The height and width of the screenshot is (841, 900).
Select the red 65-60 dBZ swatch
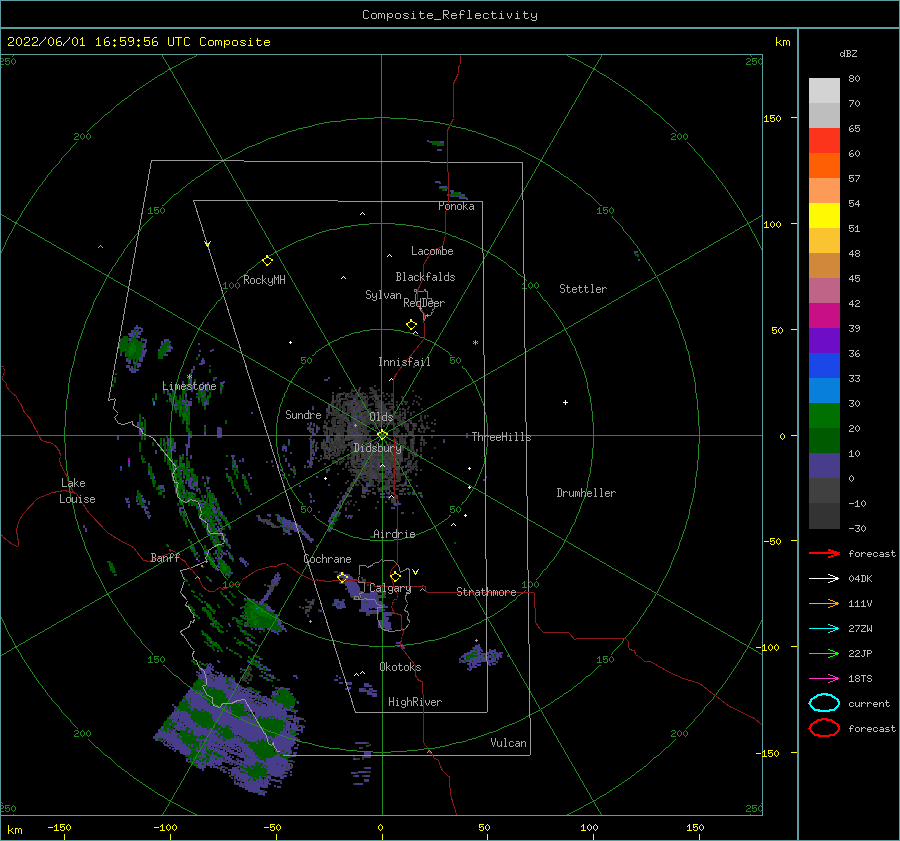(x=824, y=140)
